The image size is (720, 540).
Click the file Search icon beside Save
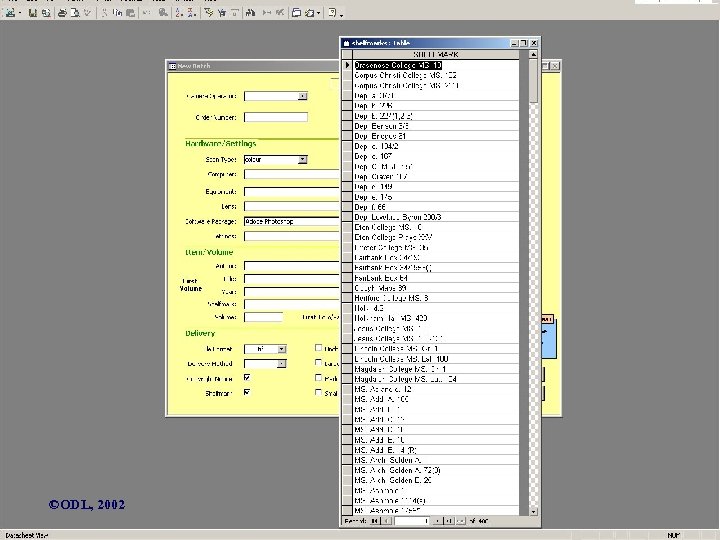pyautogui.click(x=45, y=13)
